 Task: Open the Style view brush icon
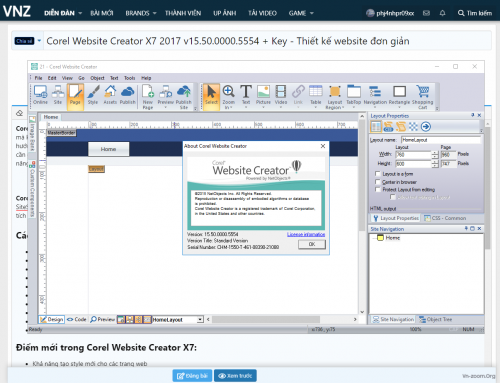point(93,95)
